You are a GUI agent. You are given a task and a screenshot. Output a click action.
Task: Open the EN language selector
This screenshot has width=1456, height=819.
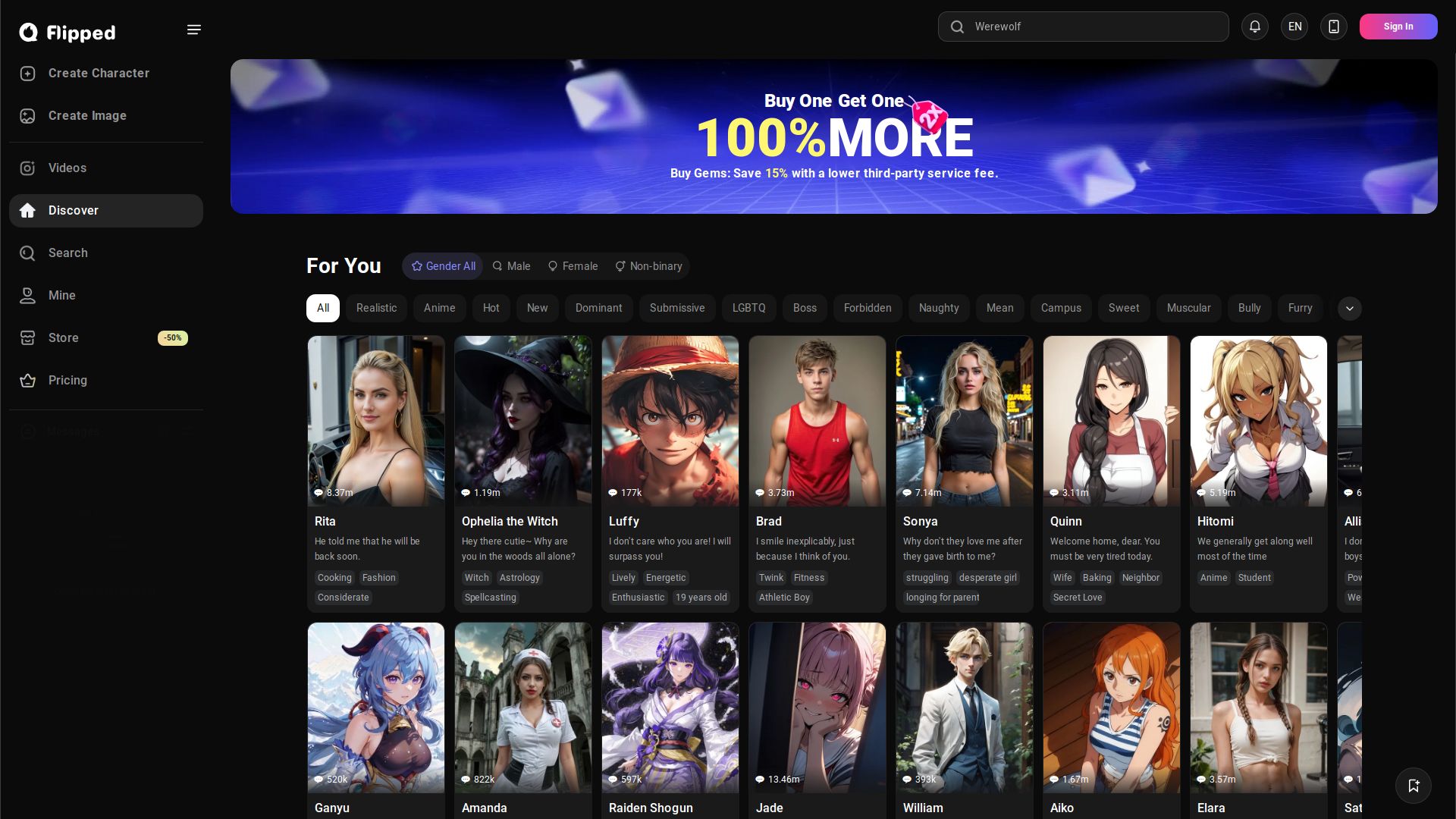click(x=1294, y=27)
